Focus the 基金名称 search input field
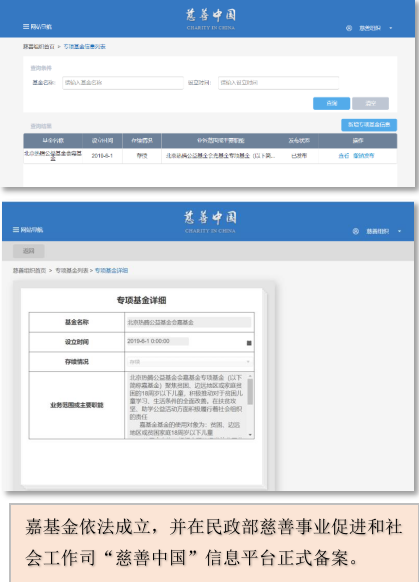Screen dimensions: 419x582 click(123, 83)
